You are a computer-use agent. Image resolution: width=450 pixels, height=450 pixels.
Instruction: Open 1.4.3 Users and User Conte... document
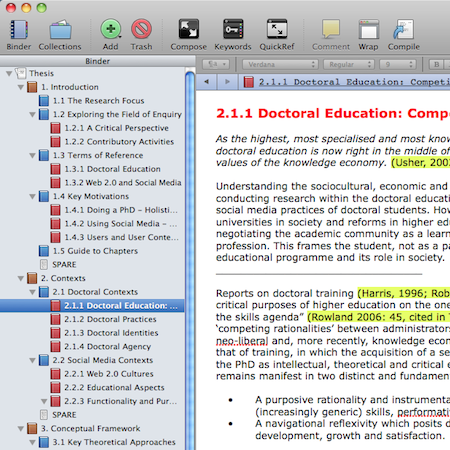pyautogui.click(x=121, y=237)
